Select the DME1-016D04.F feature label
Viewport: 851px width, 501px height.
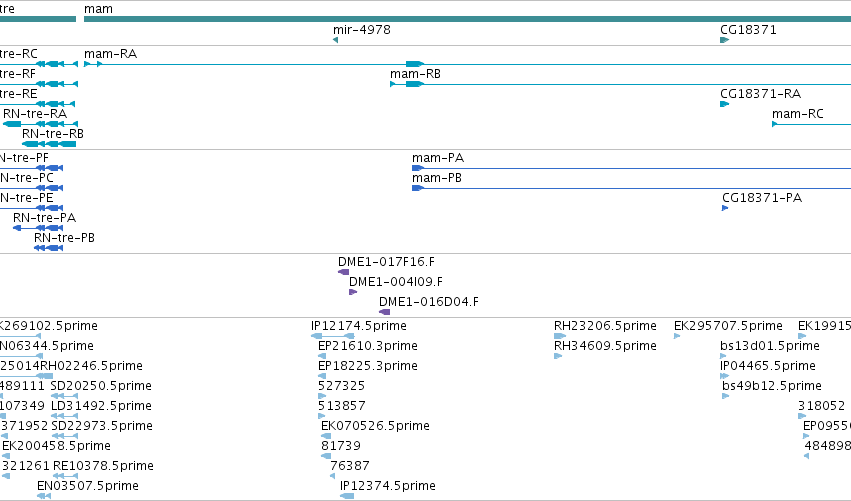pos(429,302)
